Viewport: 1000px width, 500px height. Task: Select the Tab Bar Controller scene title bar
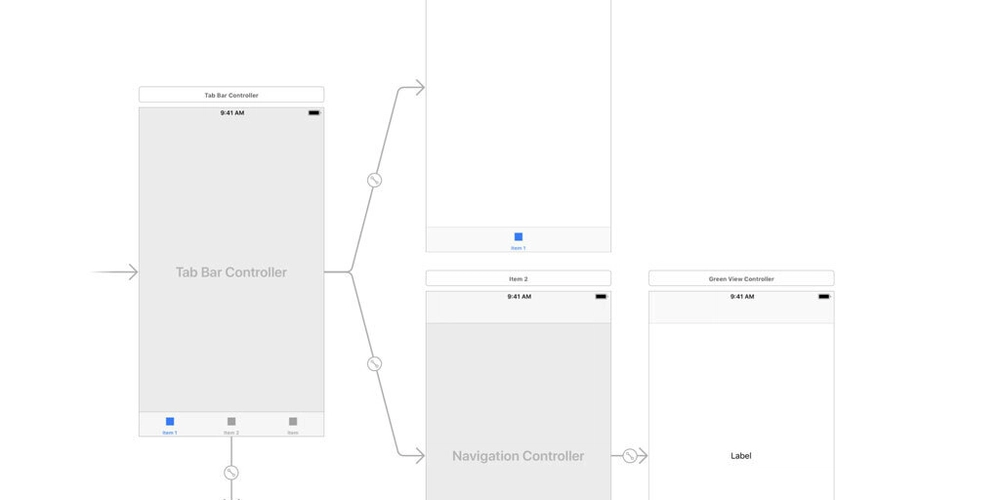pos(232,95)
